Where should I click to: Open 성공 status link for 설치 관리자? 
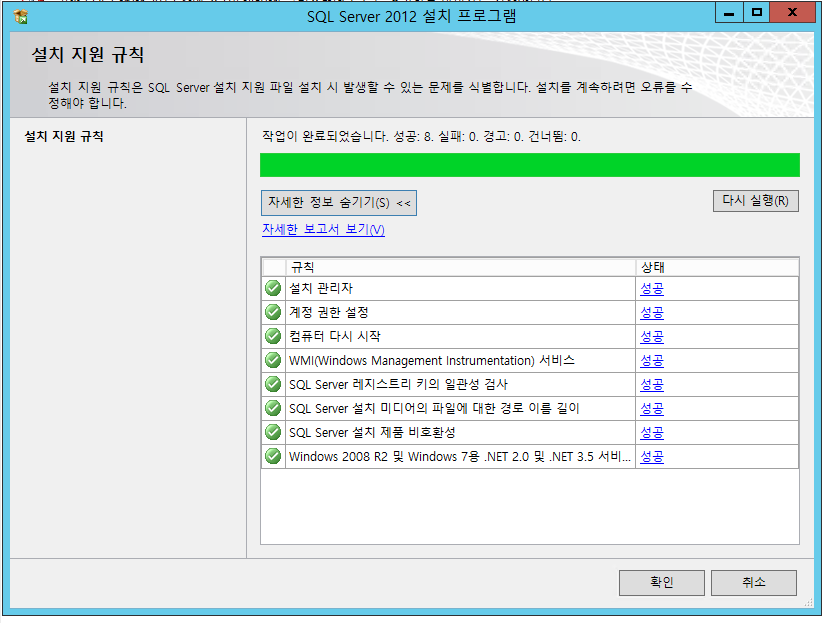652,289
